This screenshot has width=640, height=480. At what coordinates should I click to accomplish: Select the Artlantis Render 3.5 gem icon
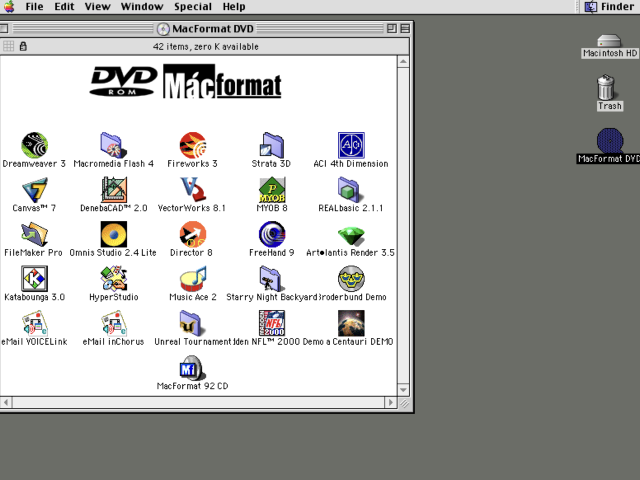click(351, 236)
